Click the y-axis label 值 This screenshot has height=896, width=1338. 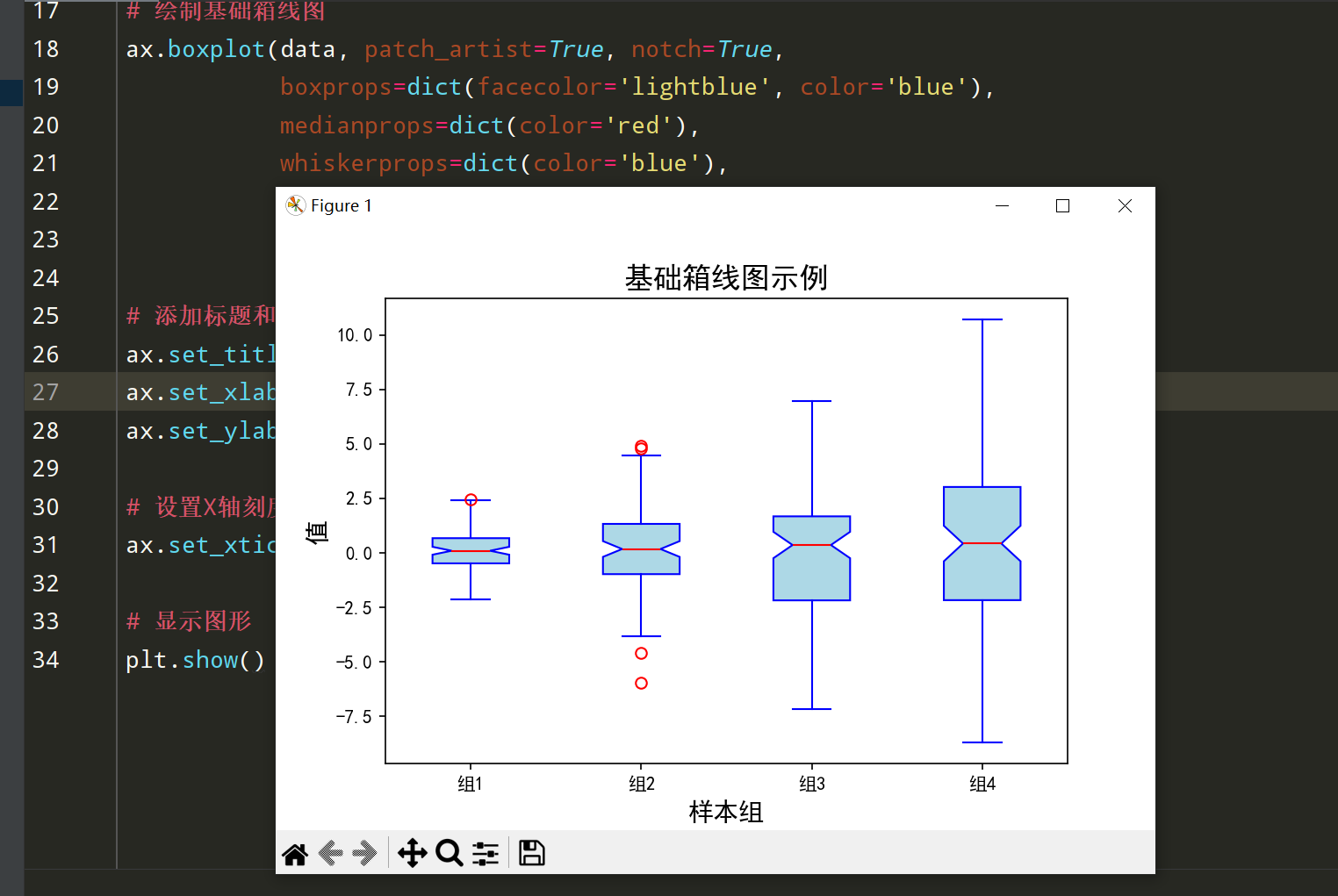tap(317, 532)
